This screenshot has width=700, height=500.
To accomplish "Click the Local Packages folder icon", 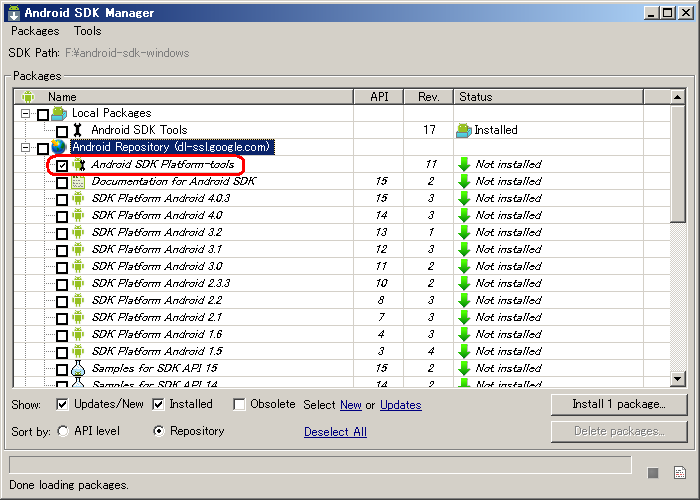I will (59, 113).
